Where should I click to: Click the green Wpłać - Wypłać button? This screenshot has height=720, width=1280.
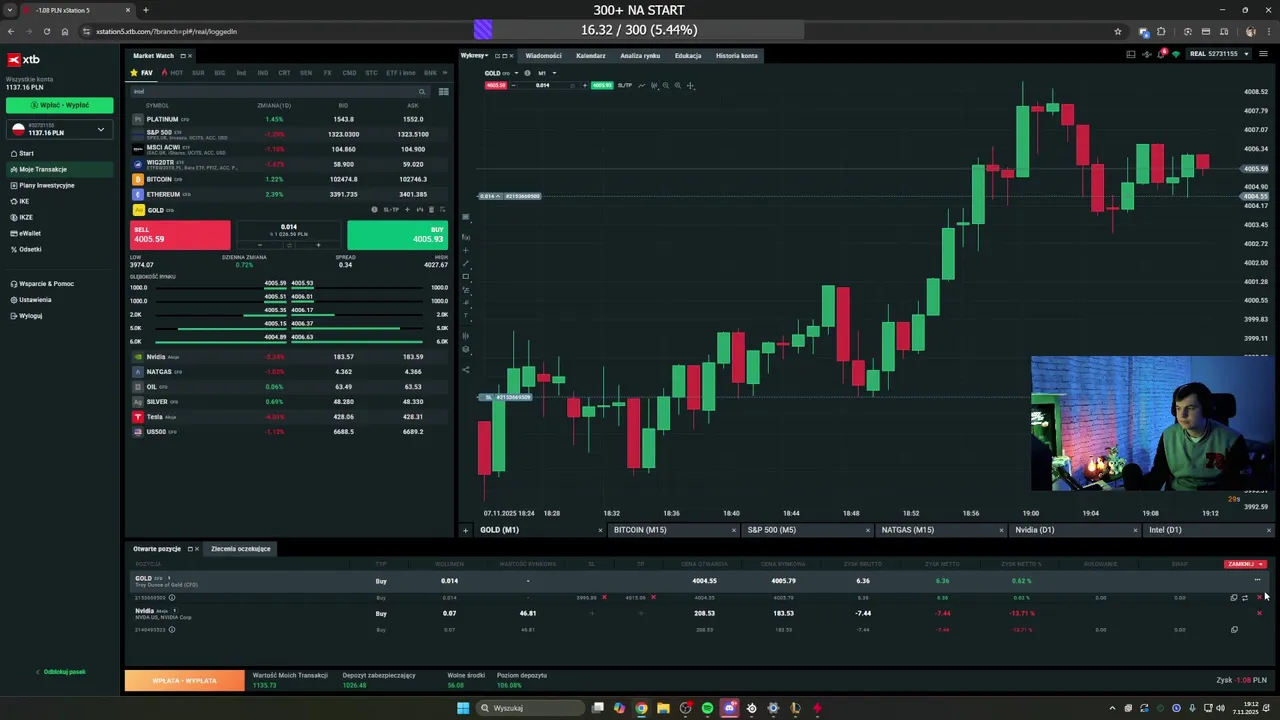(x=60, y=105)
